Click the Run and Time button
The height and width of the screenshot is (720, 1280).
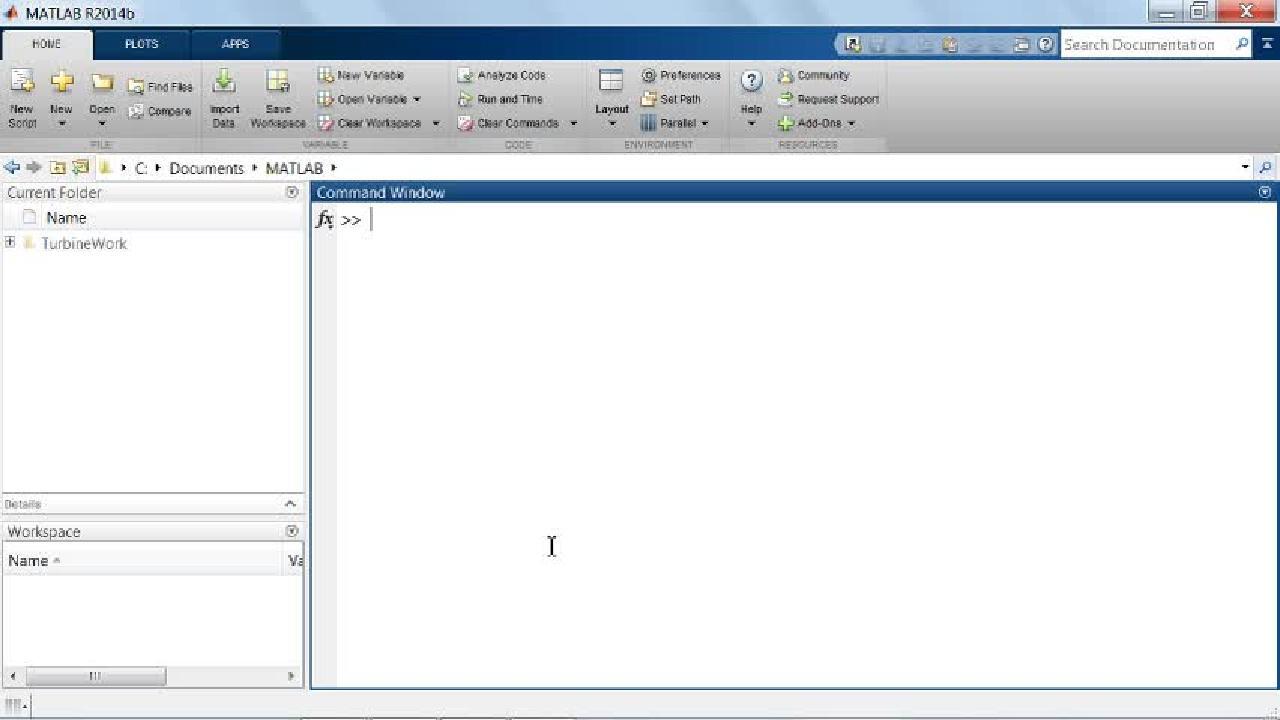501,99
